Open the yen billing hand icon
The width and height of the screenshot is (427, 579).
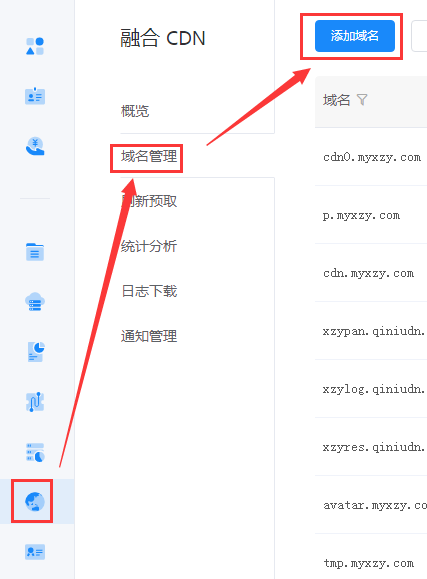click(35, 146)
